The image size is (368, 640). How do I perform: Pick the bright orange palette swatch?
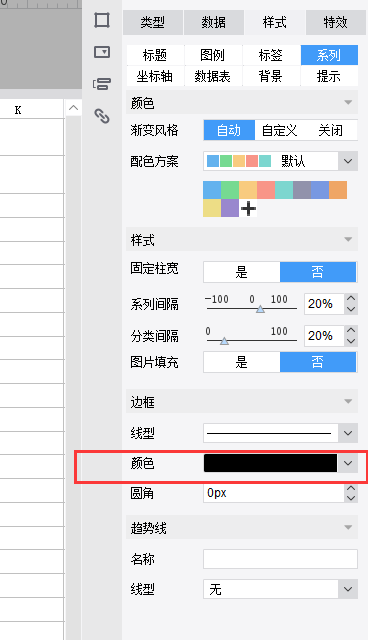coord(338,190)
